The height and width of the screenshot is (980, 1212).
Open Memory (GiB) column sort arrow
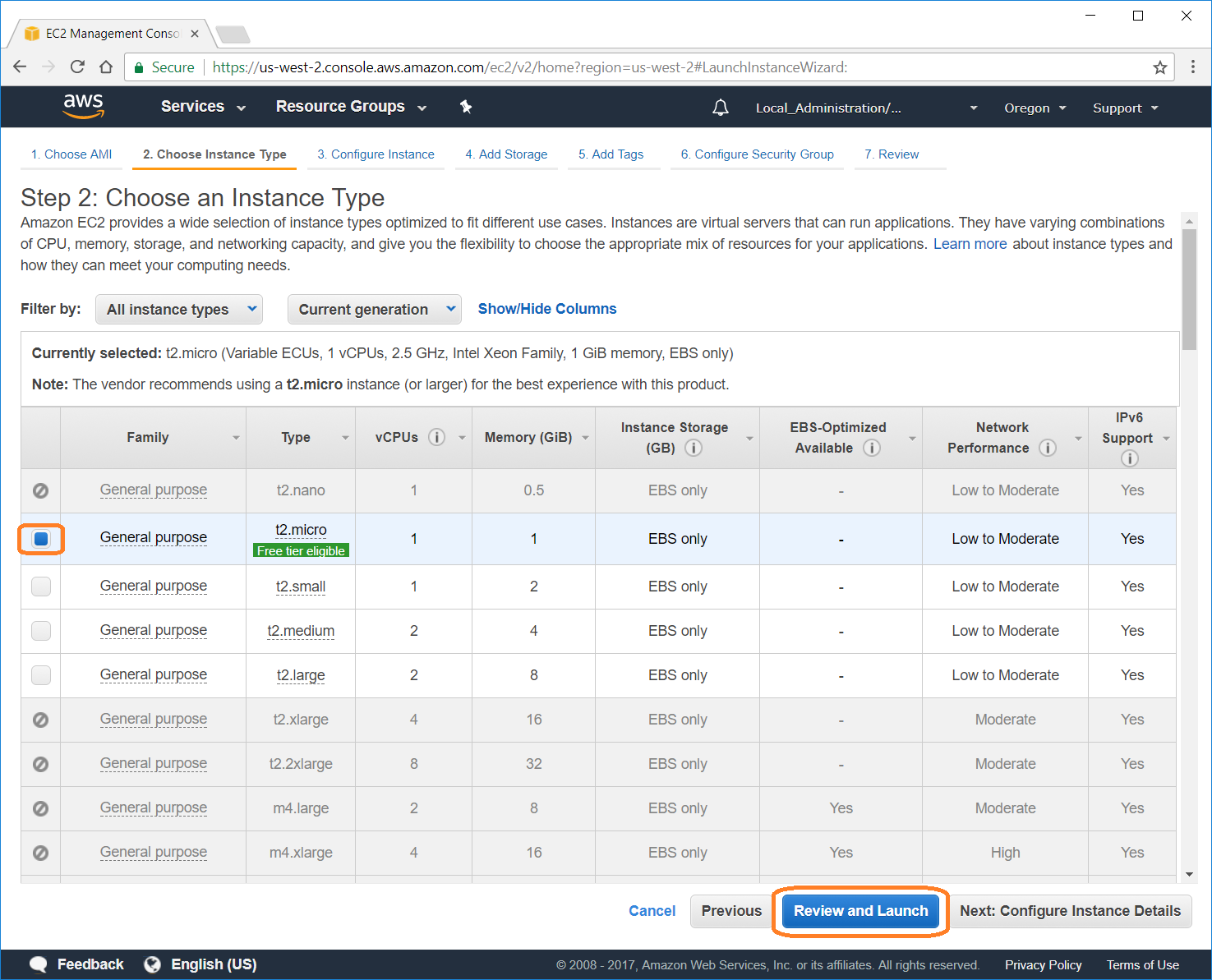click(x=586, y=438)
